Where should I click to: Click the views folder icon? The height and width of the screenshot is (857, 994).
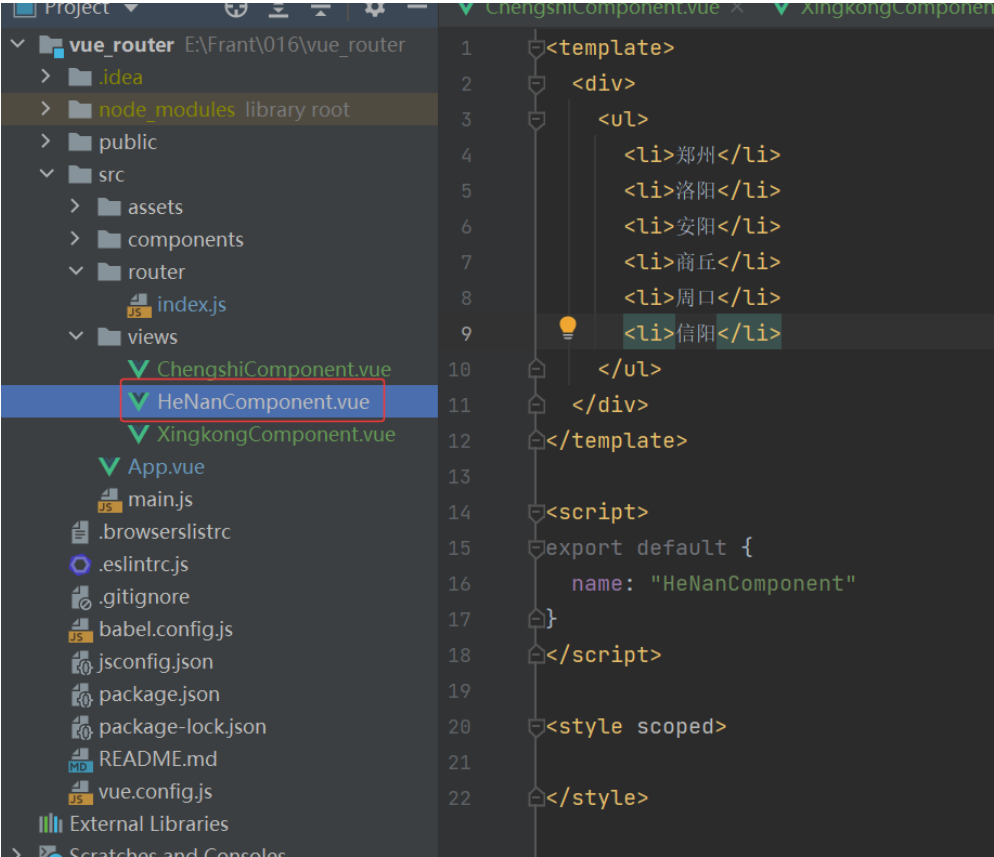pos(109,337)
